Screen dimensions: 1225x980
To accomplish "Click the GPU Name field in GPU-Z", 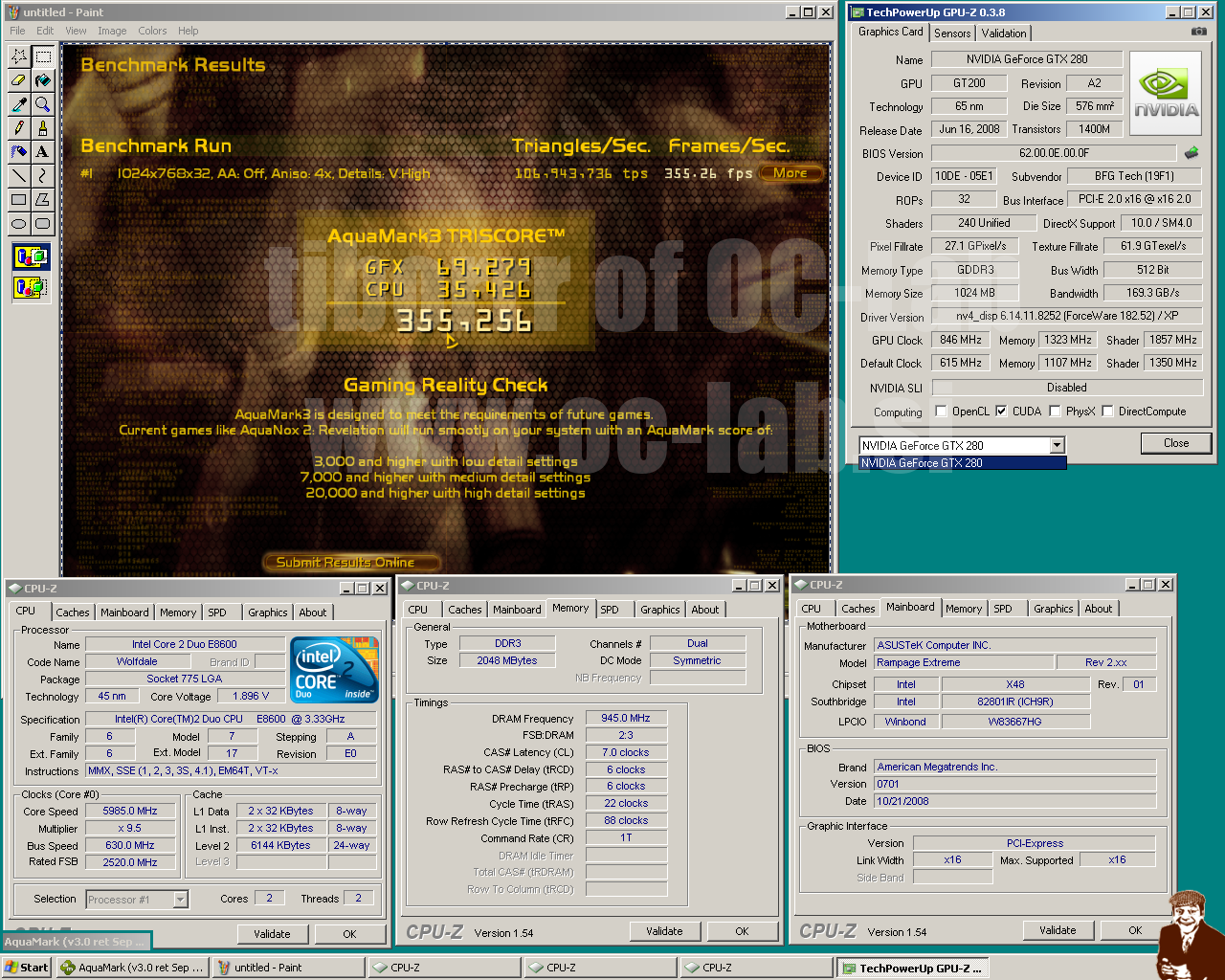I will [1027, 59].
